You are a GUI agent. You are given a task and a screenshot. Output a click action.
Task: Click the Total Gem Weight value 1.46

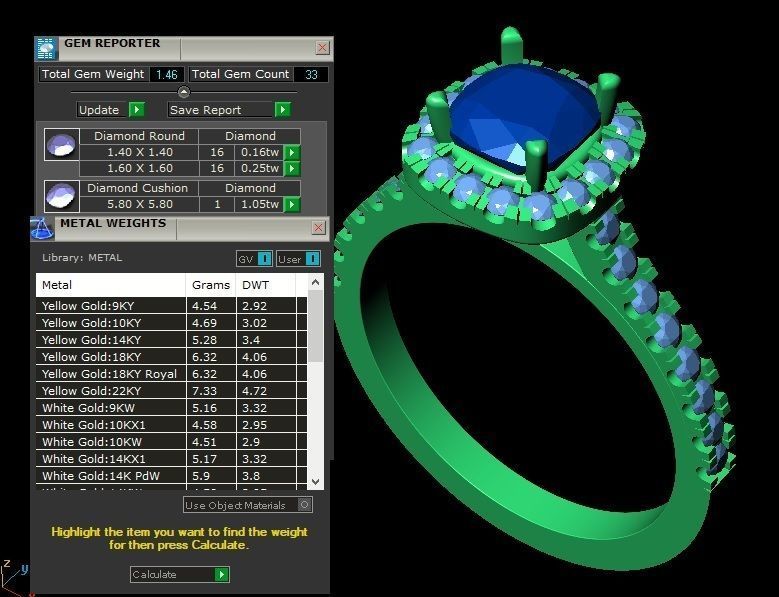[166, 75]
